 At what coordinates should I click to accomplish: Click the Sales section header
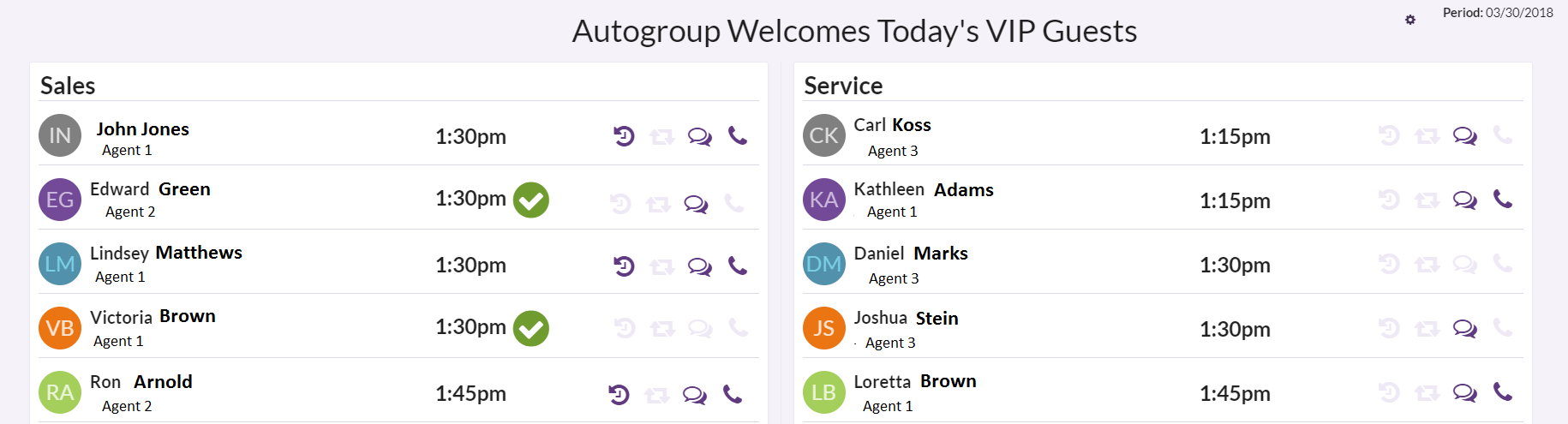point(68,86)
